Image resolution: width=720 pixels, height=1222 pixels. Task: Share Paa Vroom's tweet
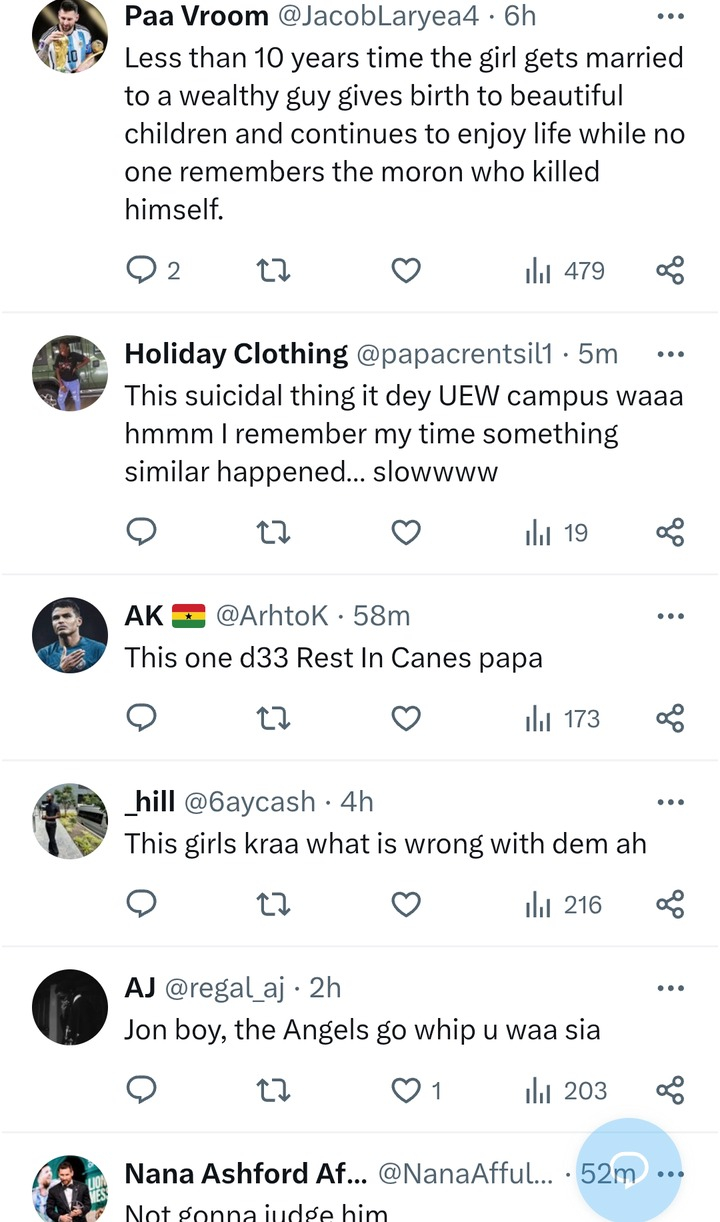point(670,270)
